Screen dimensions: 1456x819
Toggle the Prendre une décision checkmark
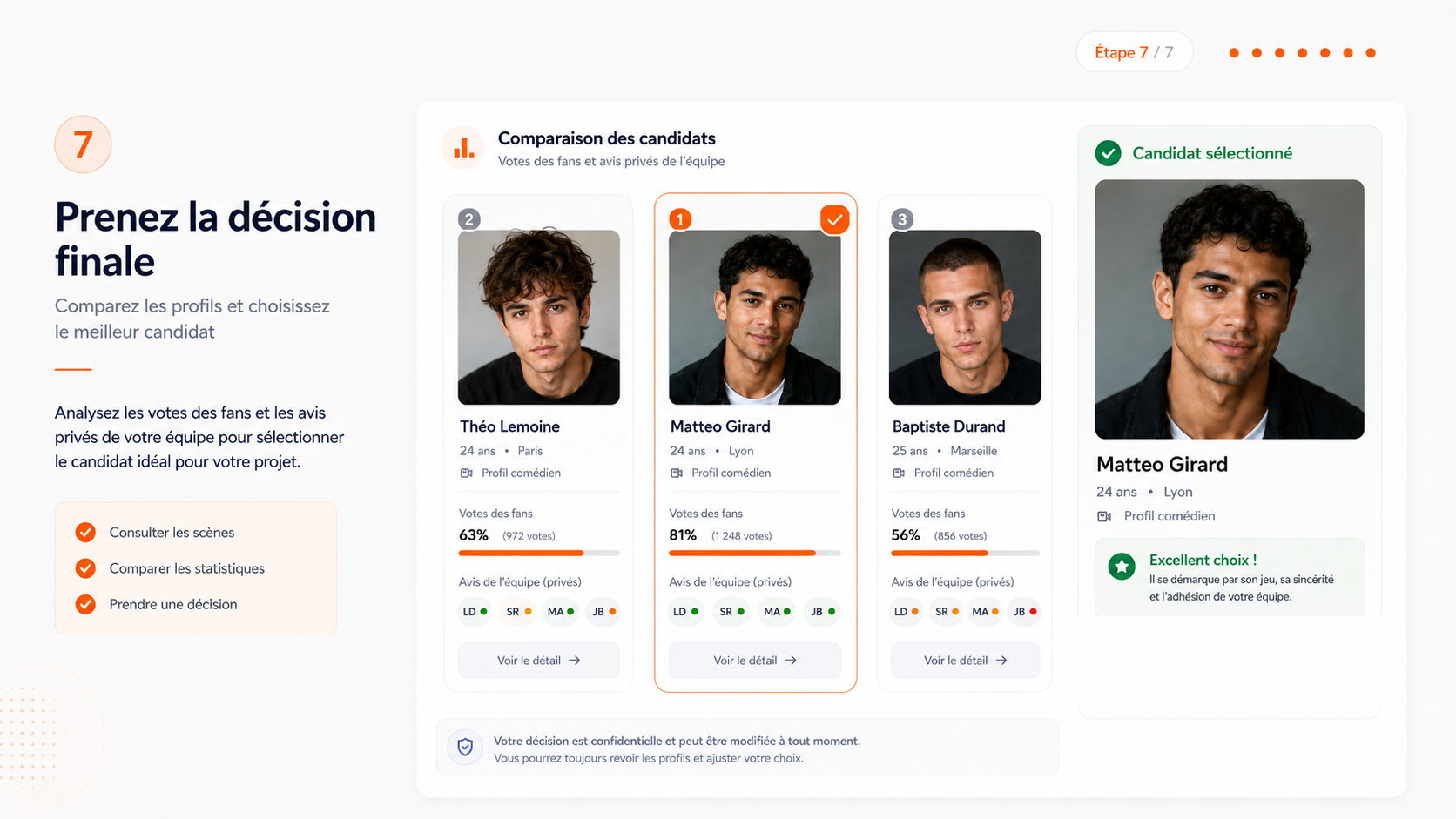tap(85, 604)
